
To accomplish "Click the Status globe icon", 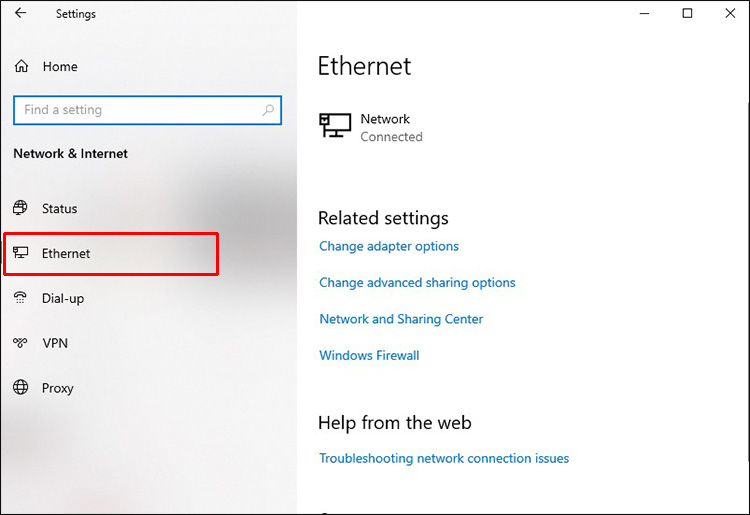I will [21, 208].
